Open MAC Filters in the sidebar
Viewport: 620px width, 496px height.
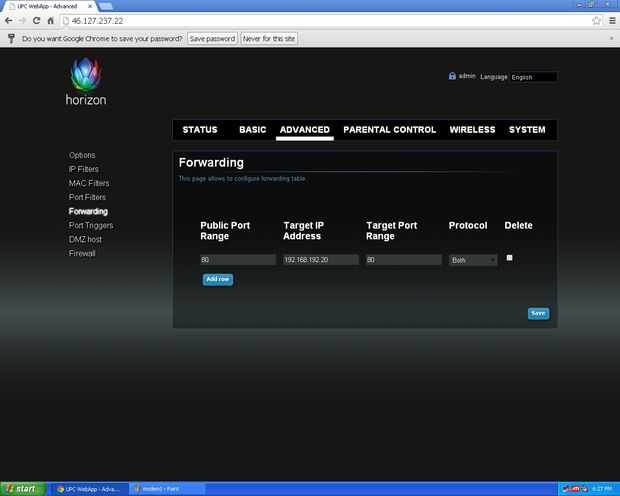click(89, 183)
